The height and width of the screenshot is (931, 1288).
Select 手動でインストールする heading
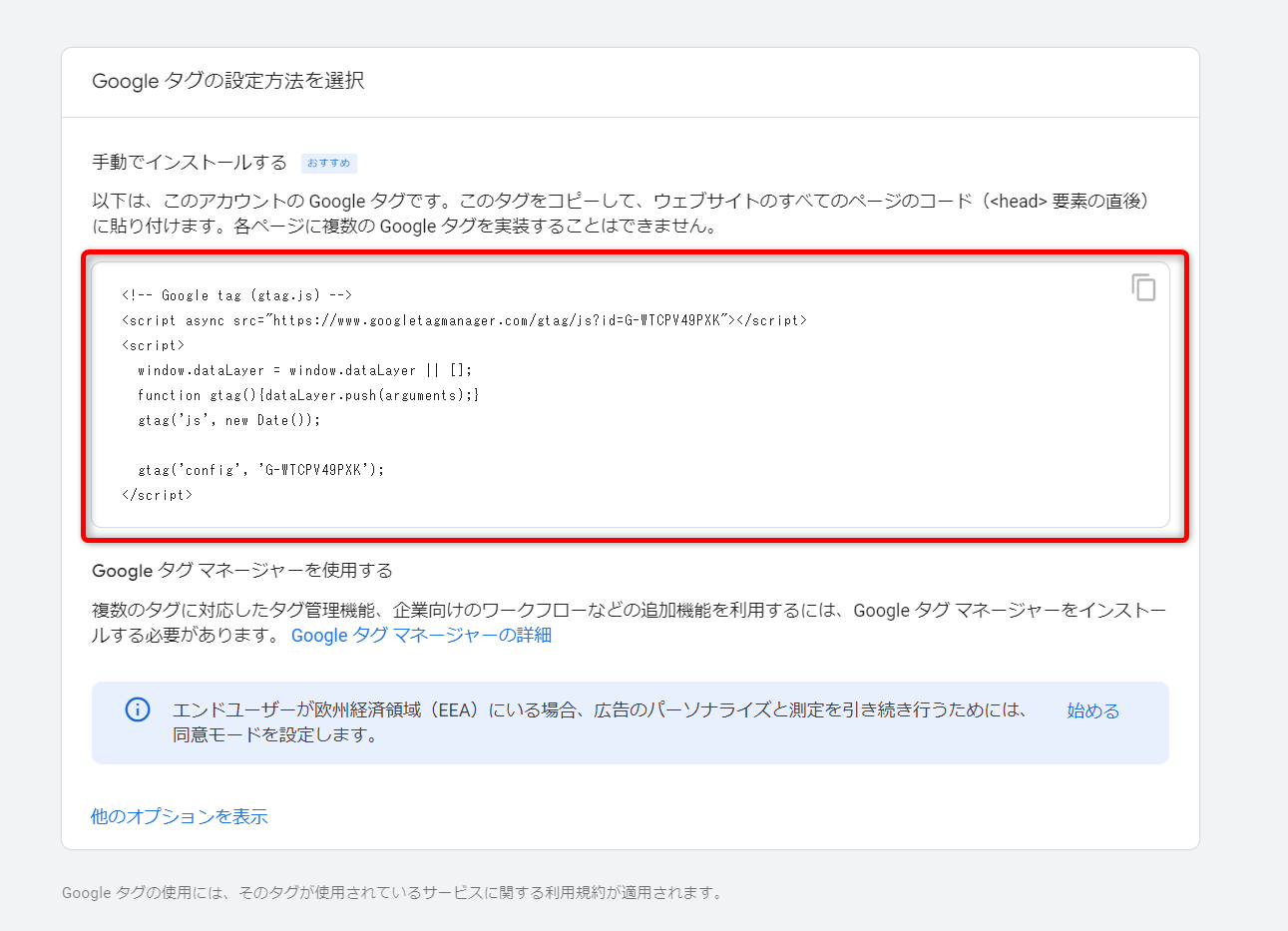[190, 162]
